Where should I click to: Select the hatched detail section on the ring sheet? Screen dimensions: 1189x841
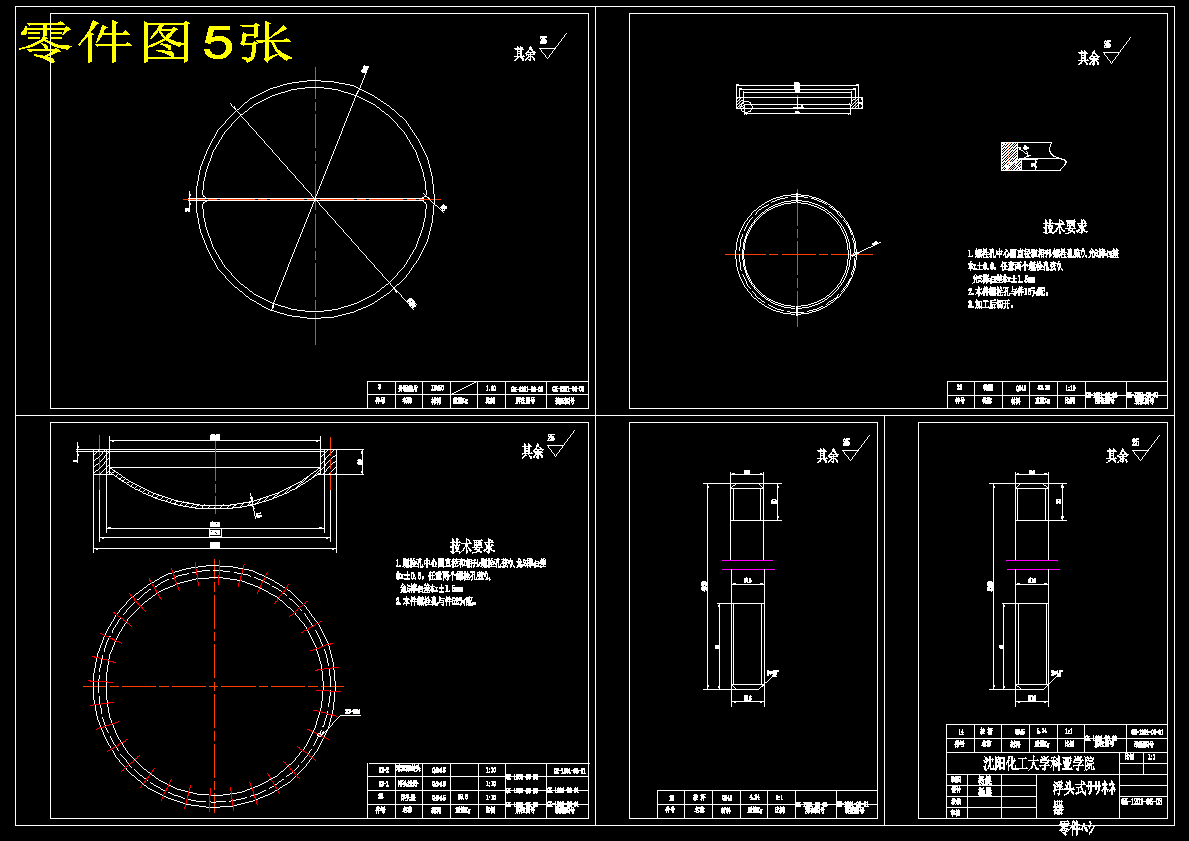[x=1034, y=156]
